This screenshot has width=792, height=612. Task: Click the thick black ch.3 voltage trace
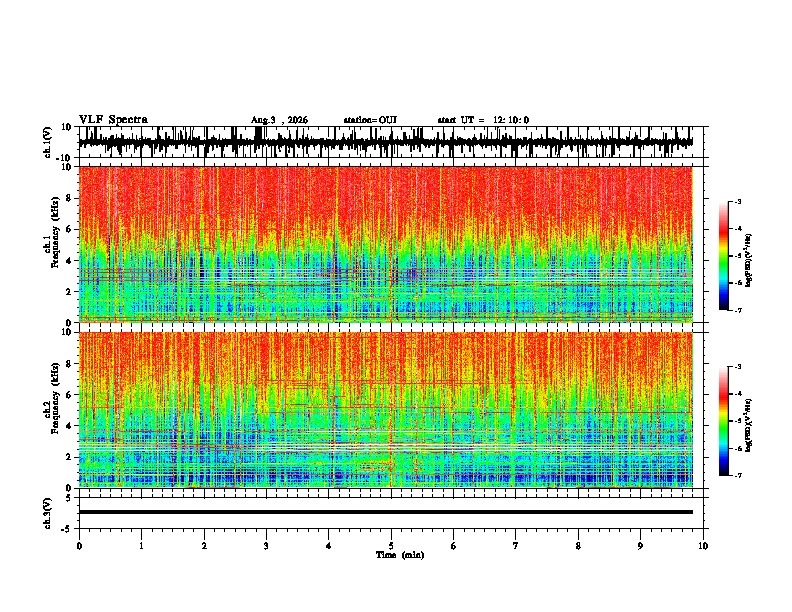pyautogui.click(x=386, y=512)
